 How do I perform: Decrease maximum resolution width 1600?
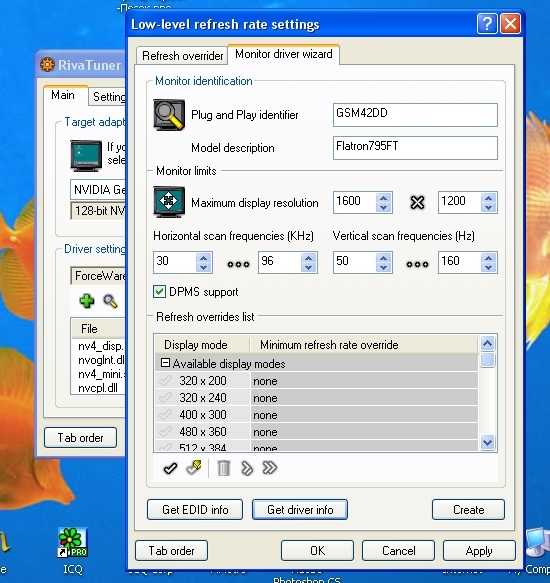click(x=383, y=207)
